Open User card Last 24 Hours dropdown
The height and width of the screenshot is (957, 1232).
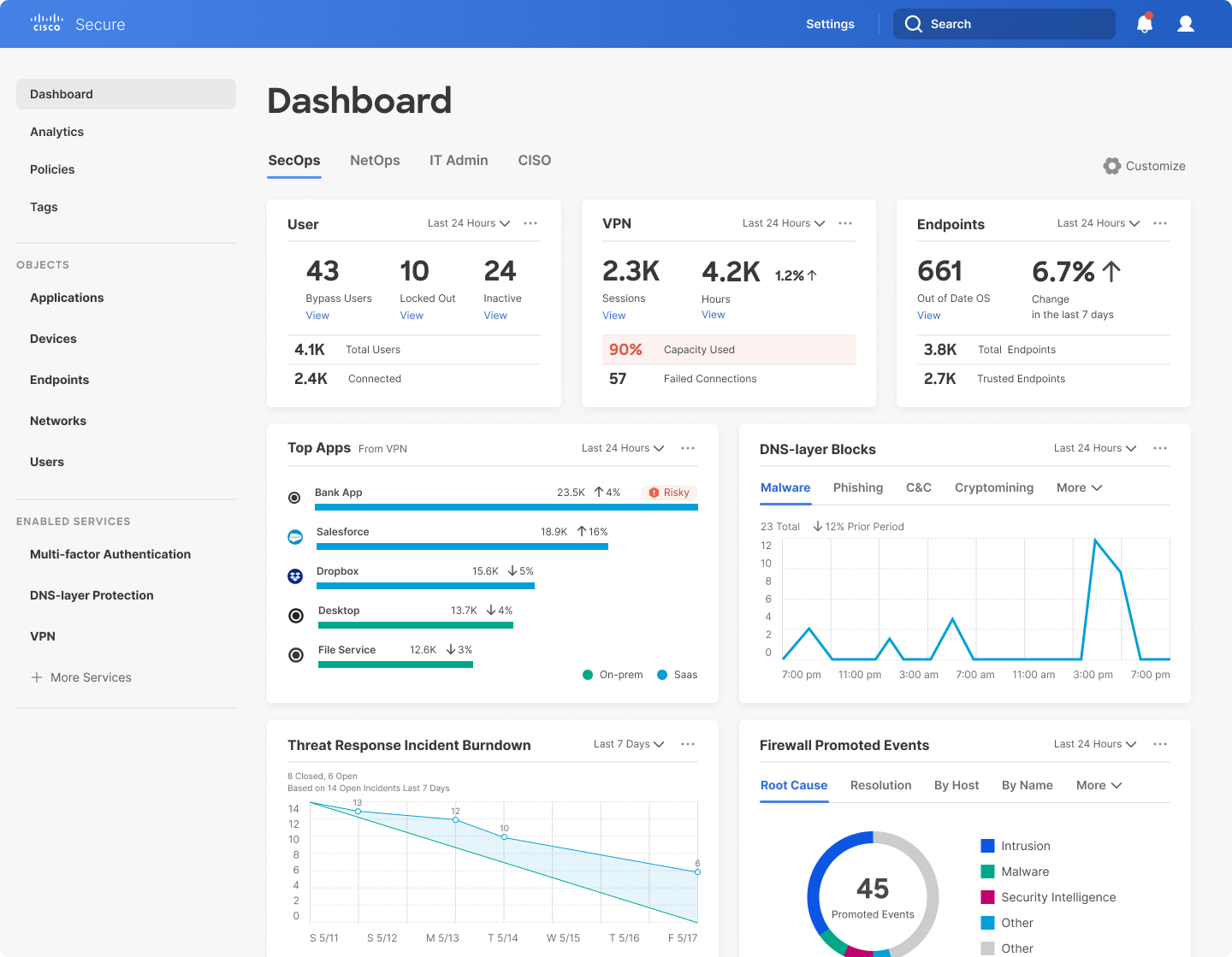pyautogui.click(x=469, y=223)
